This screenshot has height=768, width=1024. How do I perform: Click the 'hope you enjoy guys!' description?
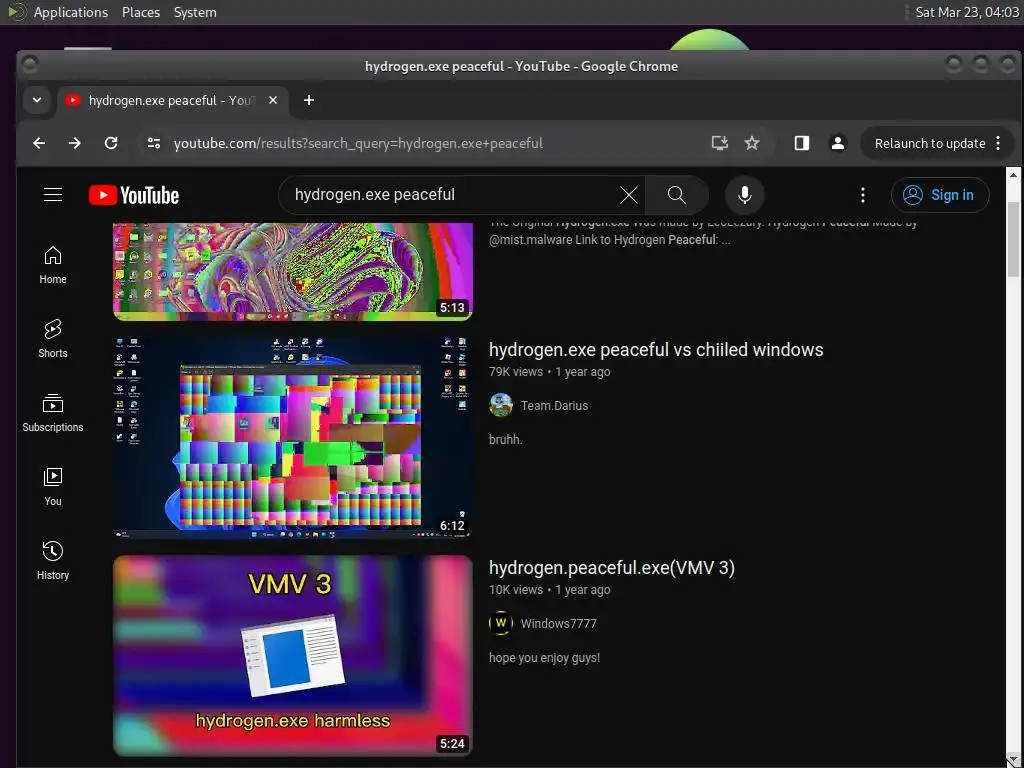click(544, 658)
